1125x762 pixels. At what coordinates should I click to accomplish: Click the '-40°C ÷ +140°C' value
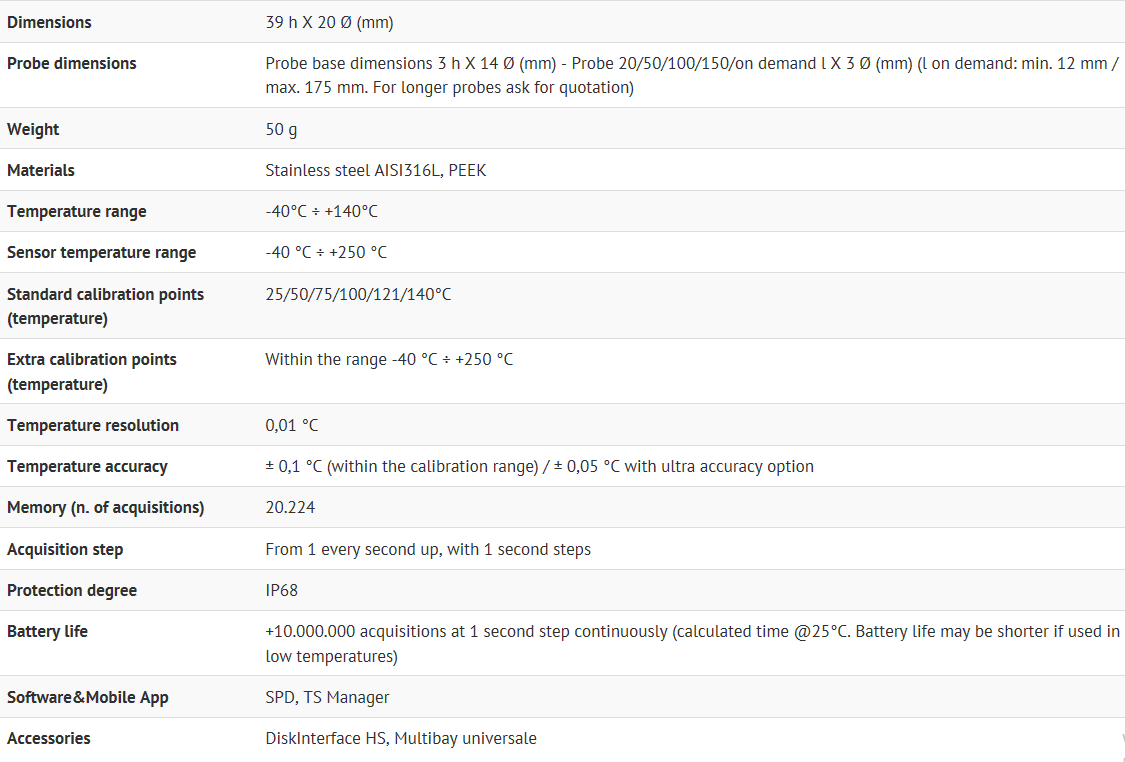(x=321, y=211)
